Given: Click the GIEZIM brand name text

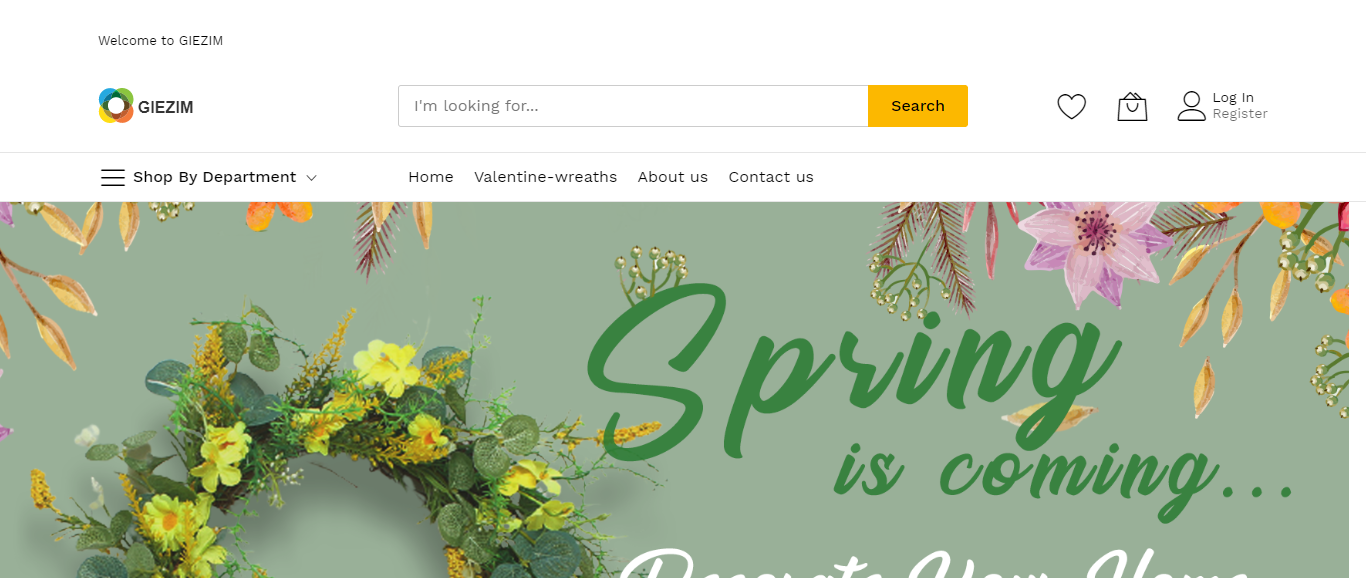Looking at the screenshot, I should tap(165, 107).
